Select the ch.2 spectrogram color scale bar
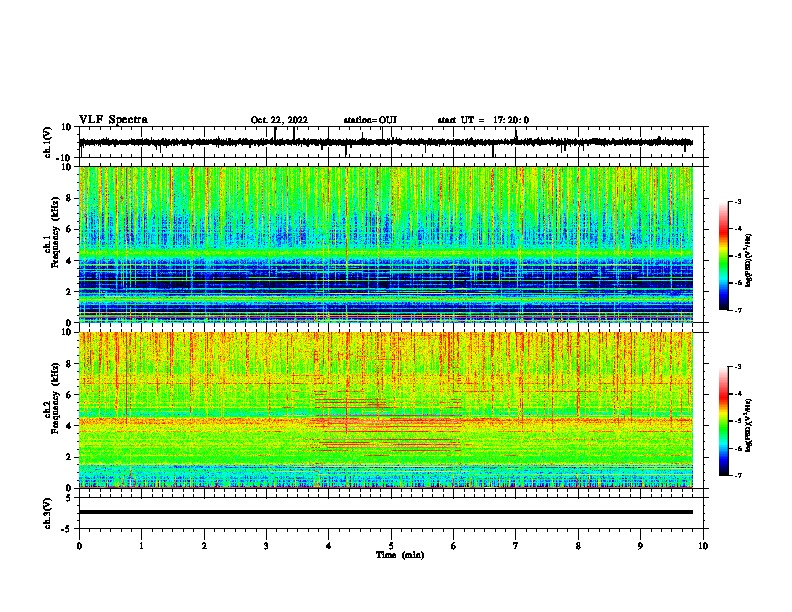 coord(723,421)
